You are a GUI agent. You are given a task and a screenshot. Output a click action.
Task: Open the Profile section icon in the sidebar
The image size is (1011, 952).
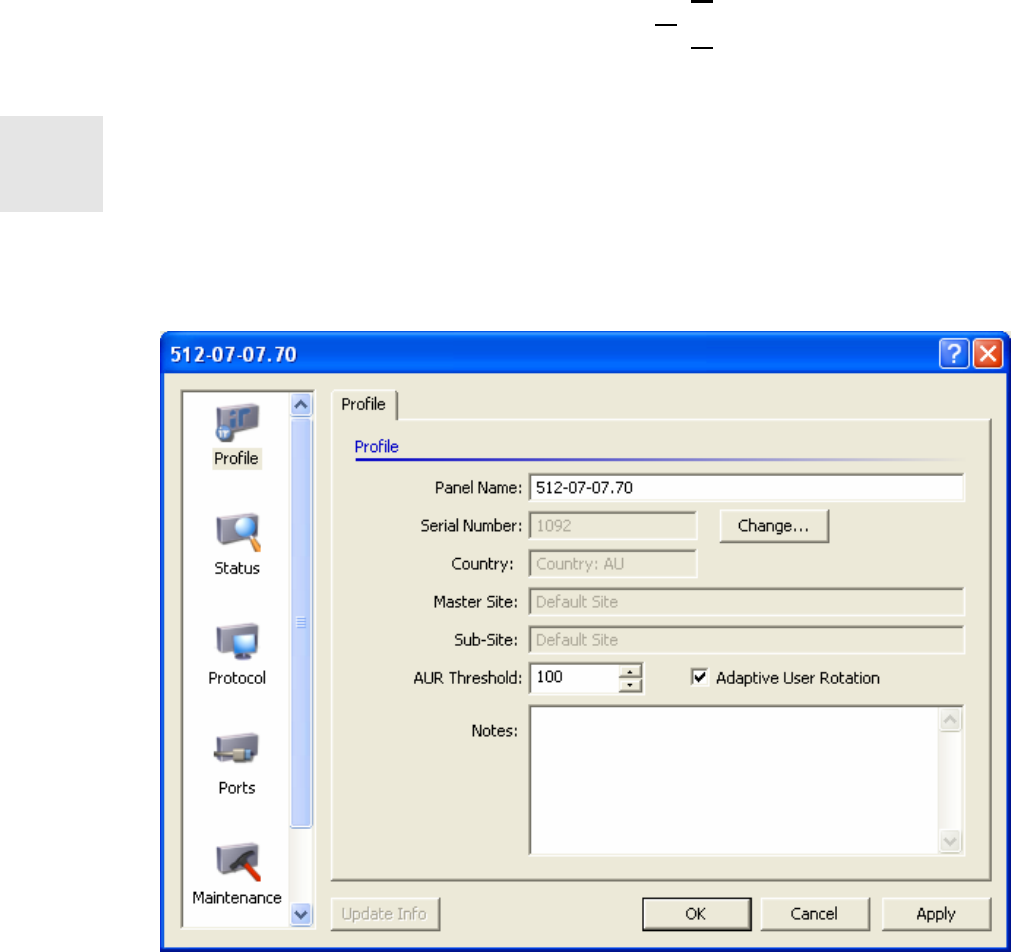tap(237, 423)
